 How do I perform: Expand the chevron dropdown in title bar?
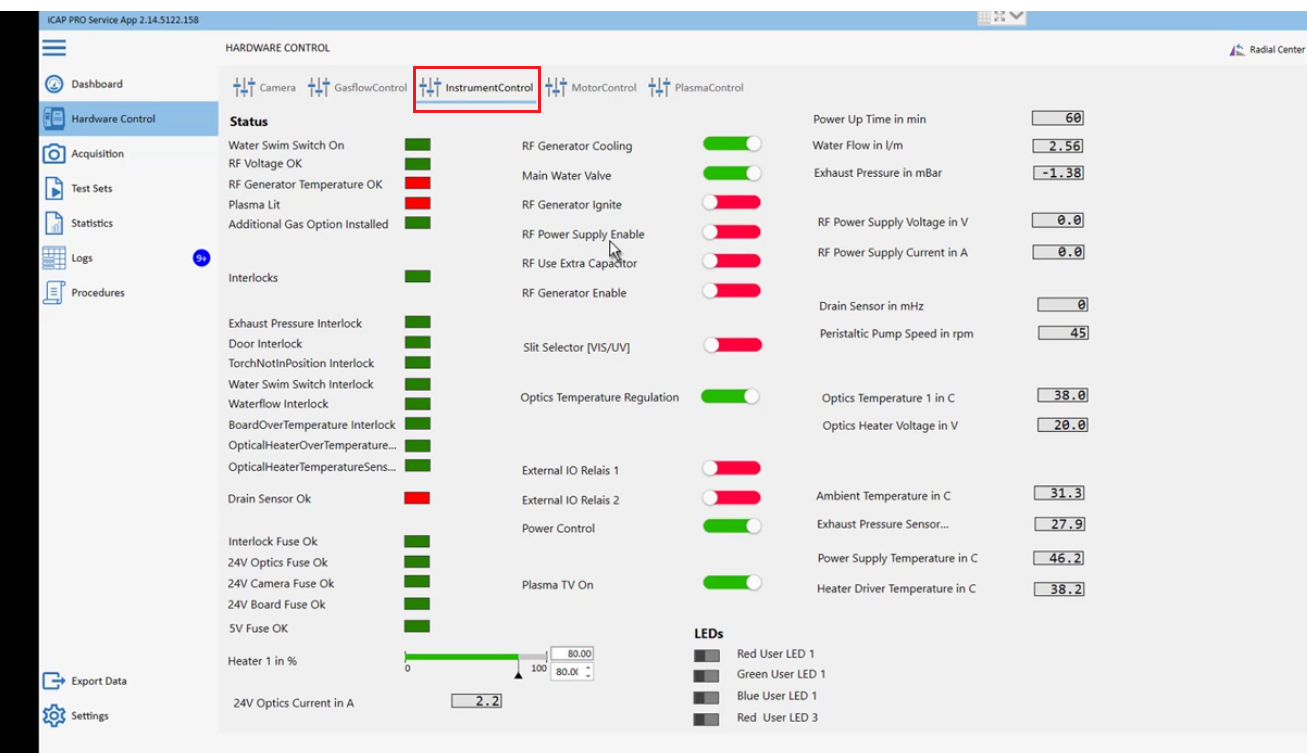point(1017,16)
